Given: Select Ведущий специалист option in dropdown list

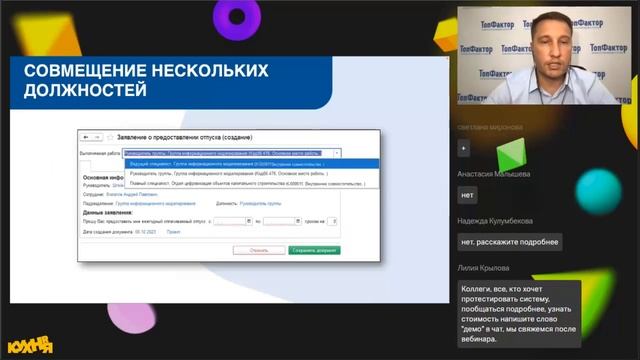Looking at the screenshot, I should [x=252, y=164].
